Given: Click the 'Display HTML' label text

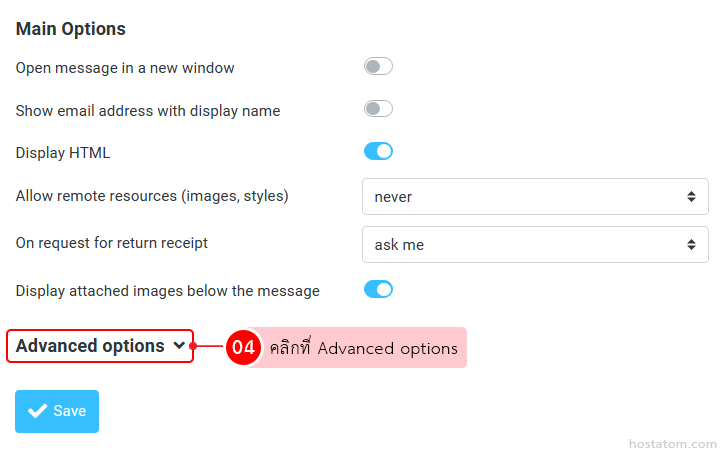Looking at the screenshot, I should click(63, 153).
